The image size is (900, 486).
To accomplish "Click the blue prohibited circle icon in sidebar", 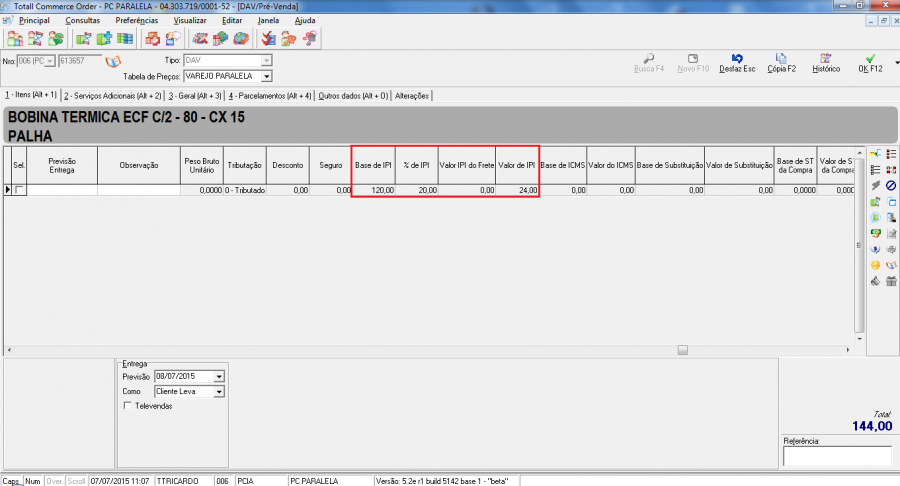I will (x=890, y=185).
